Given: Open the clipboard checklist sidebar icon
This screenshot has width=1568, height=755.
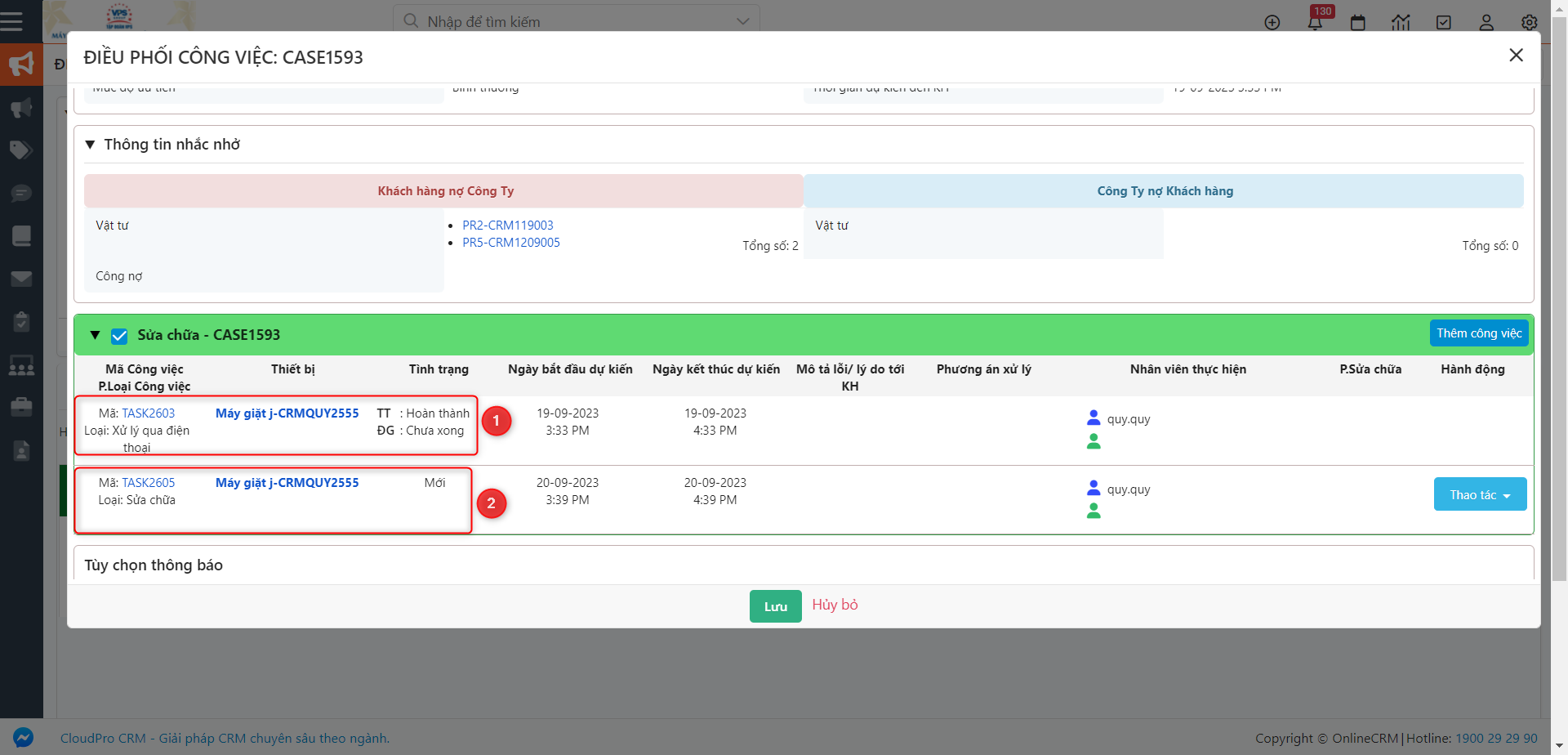Looking at the screenshot, I should [x=21, y=321].
